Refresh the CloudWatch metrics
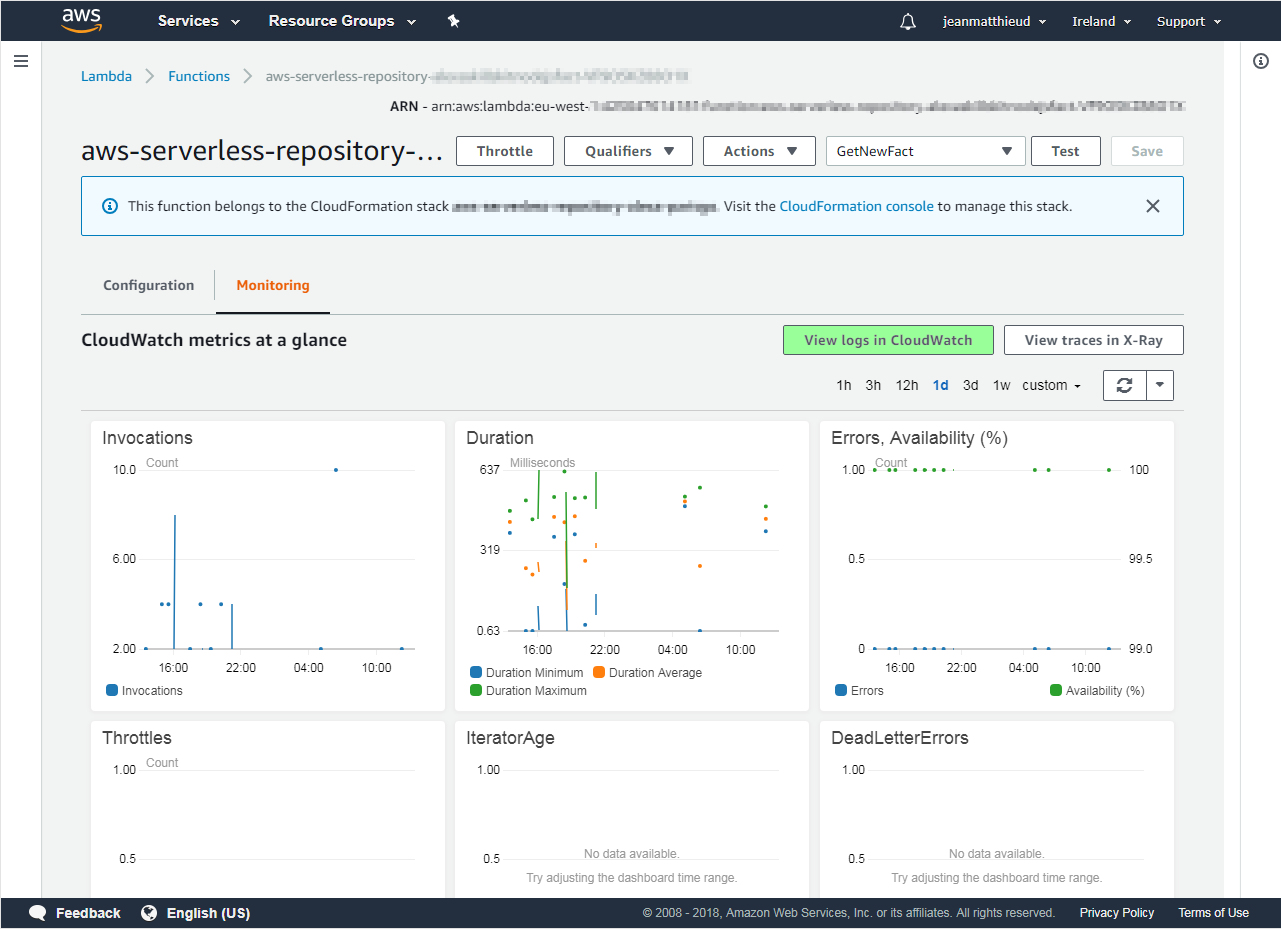Screen dimensions: 1281x929 [1124, 385]
